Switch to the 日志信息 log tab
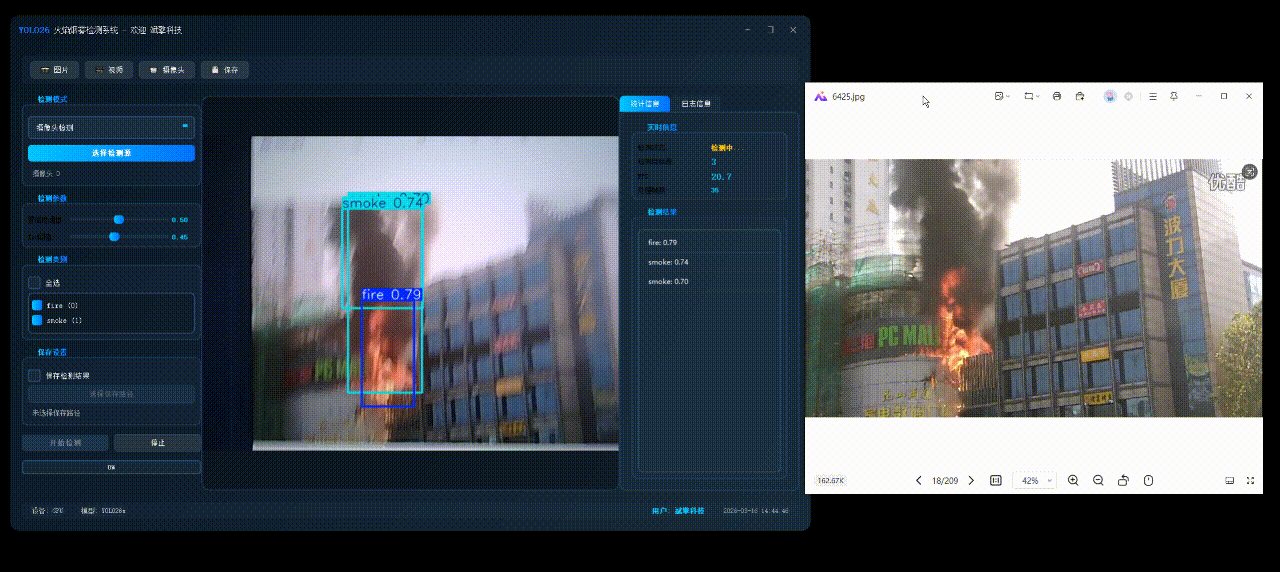1280x572 pixels. pos(696,103)
